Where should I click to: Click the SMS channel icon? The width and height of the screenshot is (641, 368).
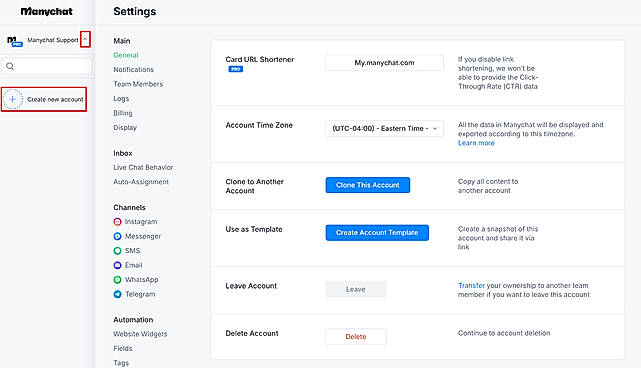click(117, 251)
